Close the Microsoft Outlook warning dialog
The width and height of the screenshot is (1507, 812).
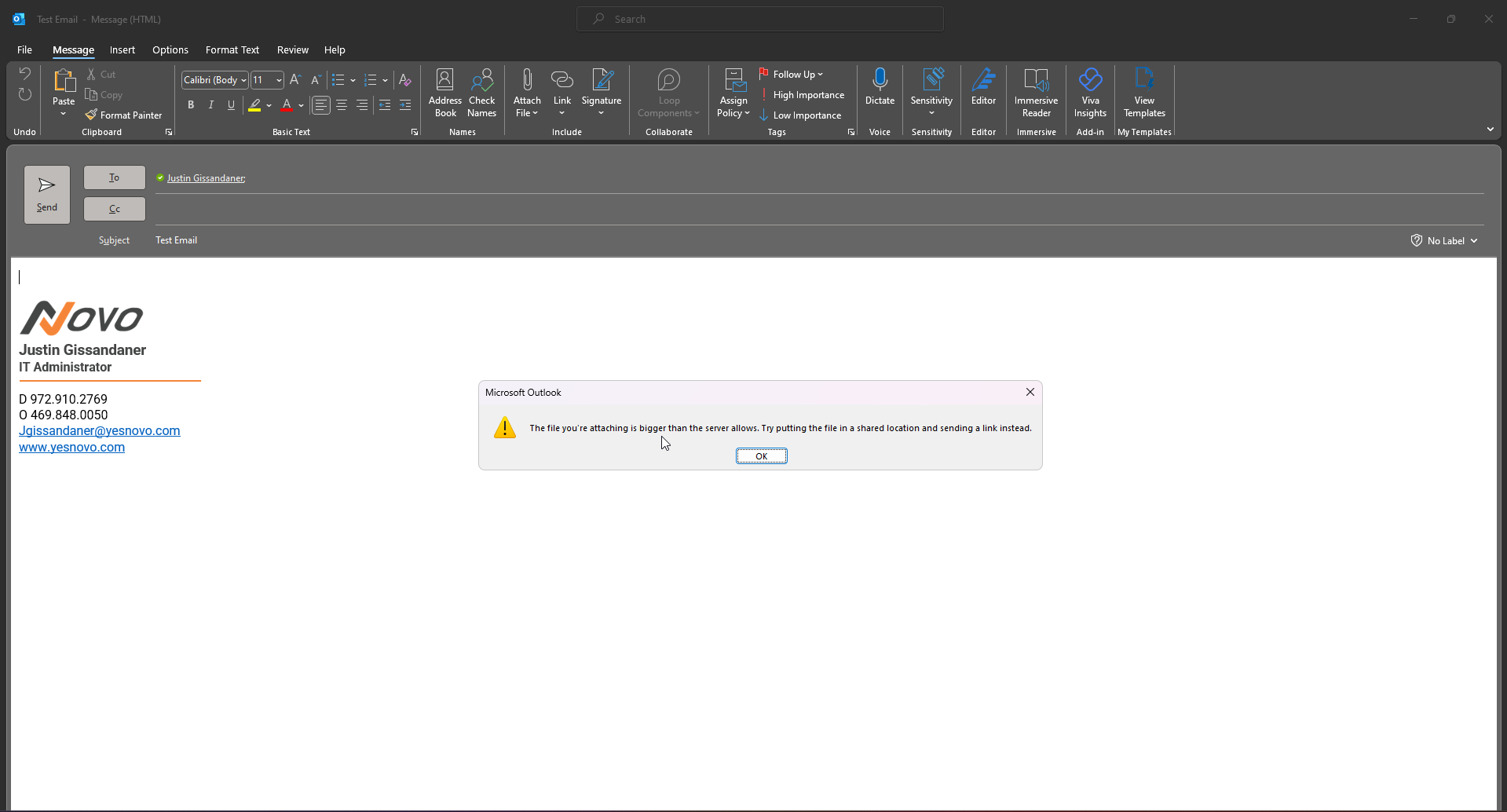click(x=1030, y=392)
